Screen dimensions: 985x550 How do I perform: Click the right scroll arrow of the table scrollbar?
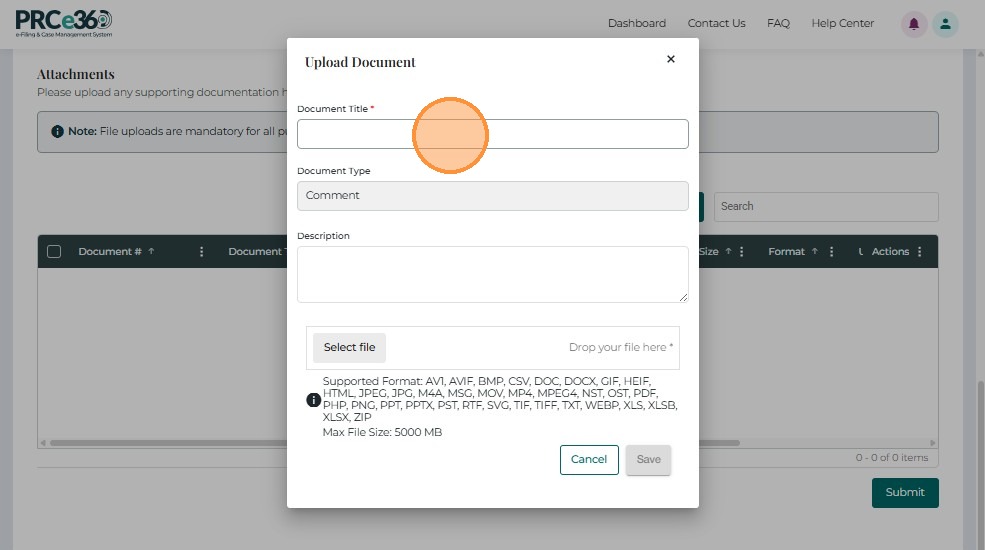point(933,443)
